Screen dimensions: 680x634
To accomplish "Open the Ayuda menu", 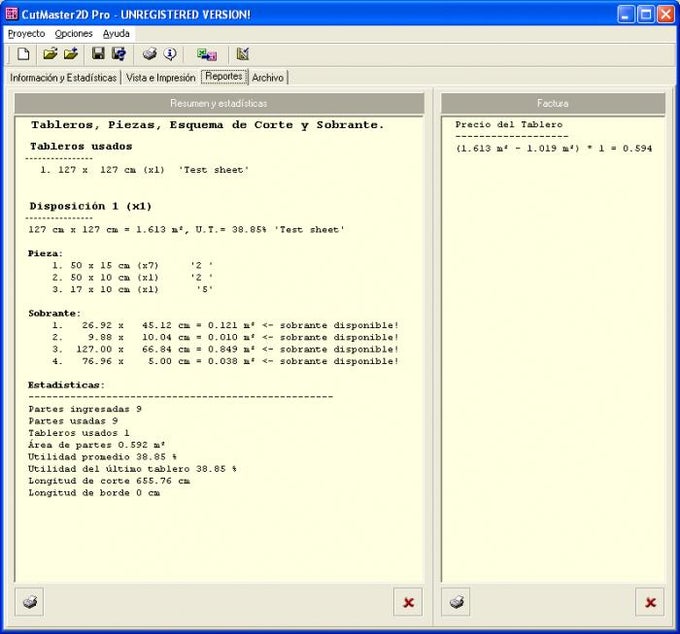I will pyautogui.click(x=116, y=33).
